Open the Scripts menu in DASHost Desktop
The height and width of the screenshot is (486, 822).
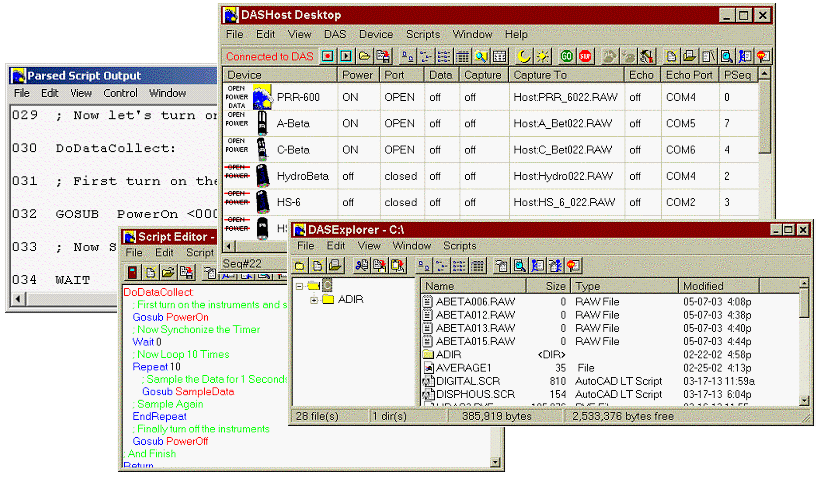(x=423, y=34)
